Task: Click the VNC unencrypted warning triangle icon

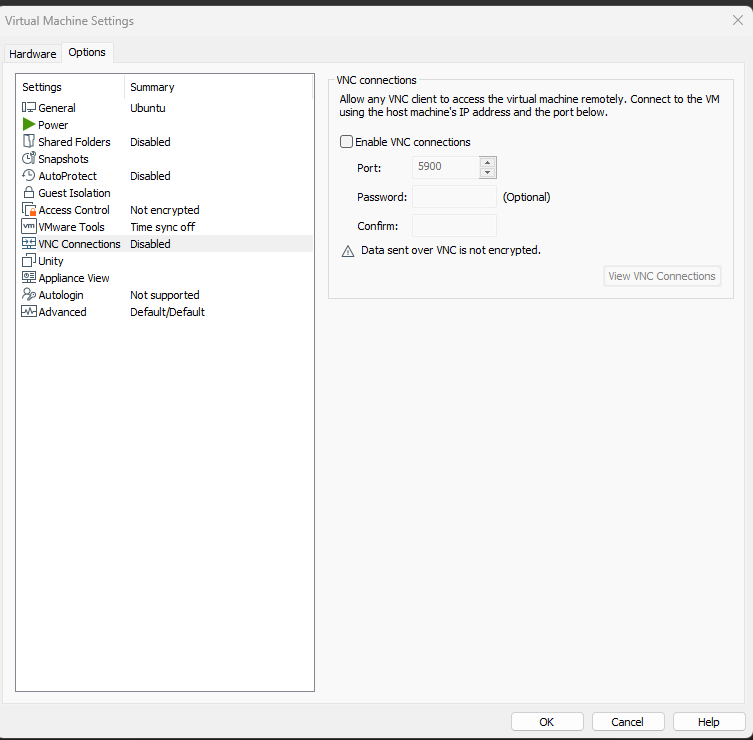Action: [x=348, y=251]
